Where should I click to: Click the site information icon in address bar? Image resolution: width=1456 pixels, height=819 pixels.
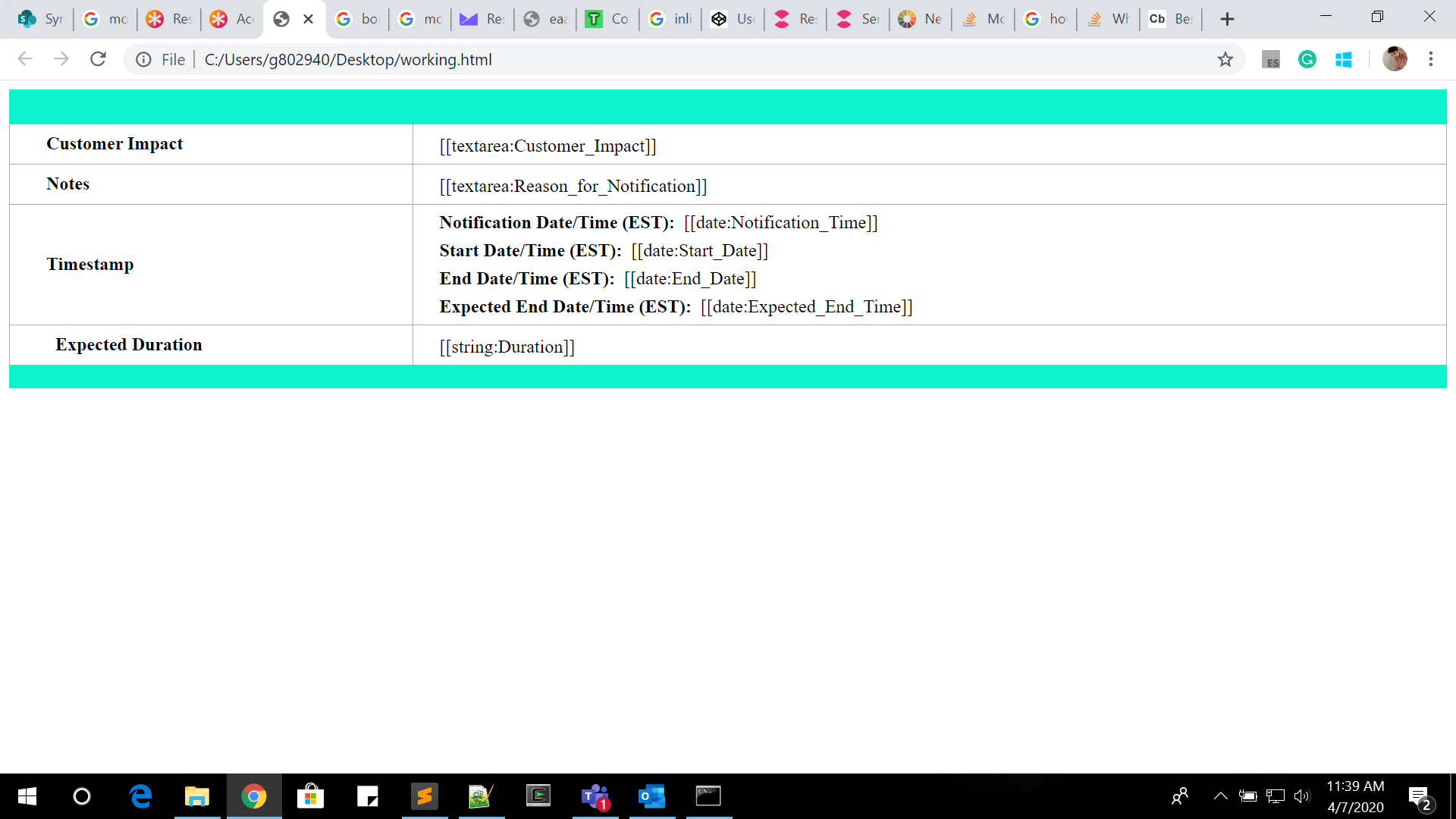tap(143, 59)
